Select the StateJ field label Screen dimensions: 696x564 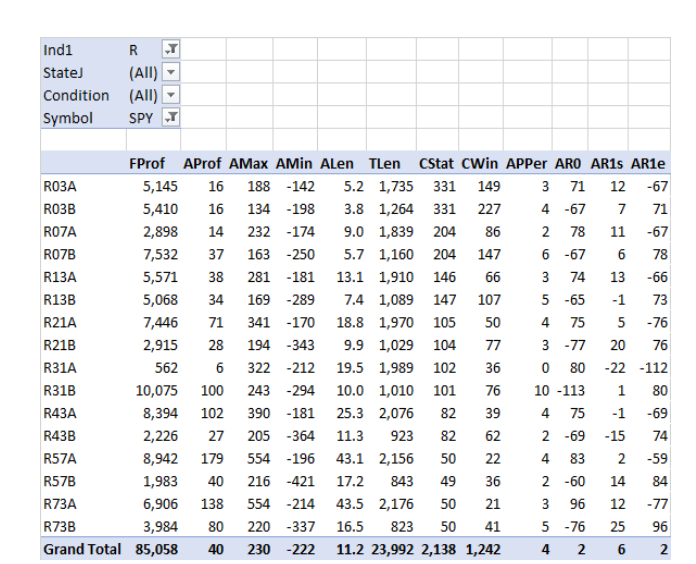pos(63,73)
